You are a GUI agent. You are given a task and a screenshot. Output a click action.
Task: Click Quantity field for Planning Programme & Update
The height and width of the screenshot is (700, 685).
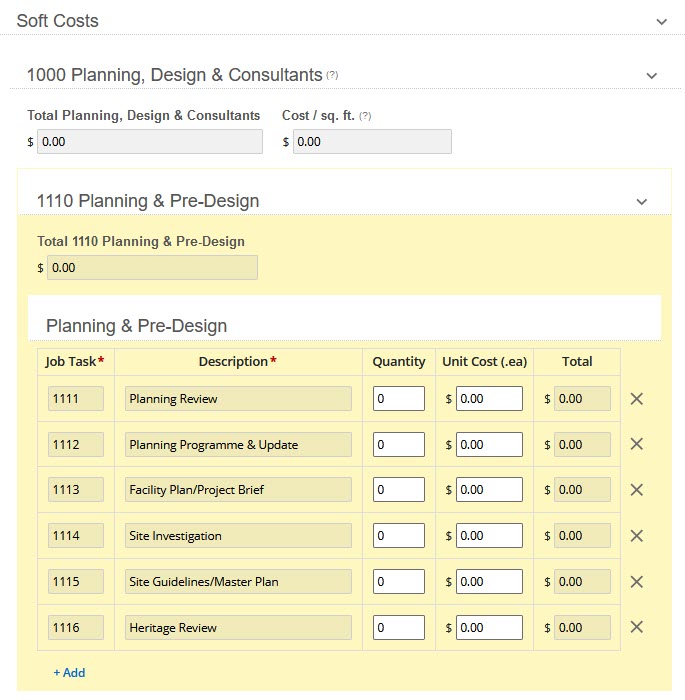(x=399, y=445)
